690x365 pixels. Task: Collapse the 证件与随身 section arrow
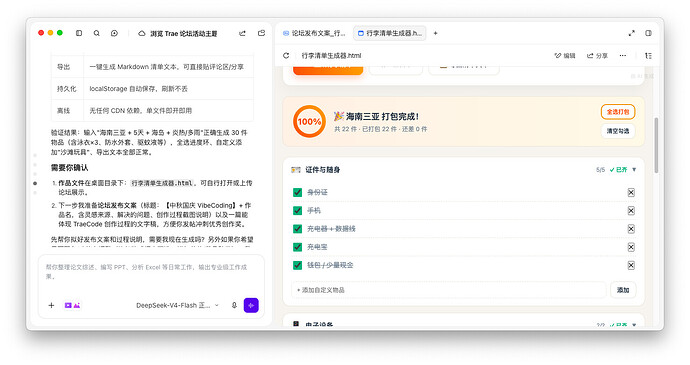(634, 170)
